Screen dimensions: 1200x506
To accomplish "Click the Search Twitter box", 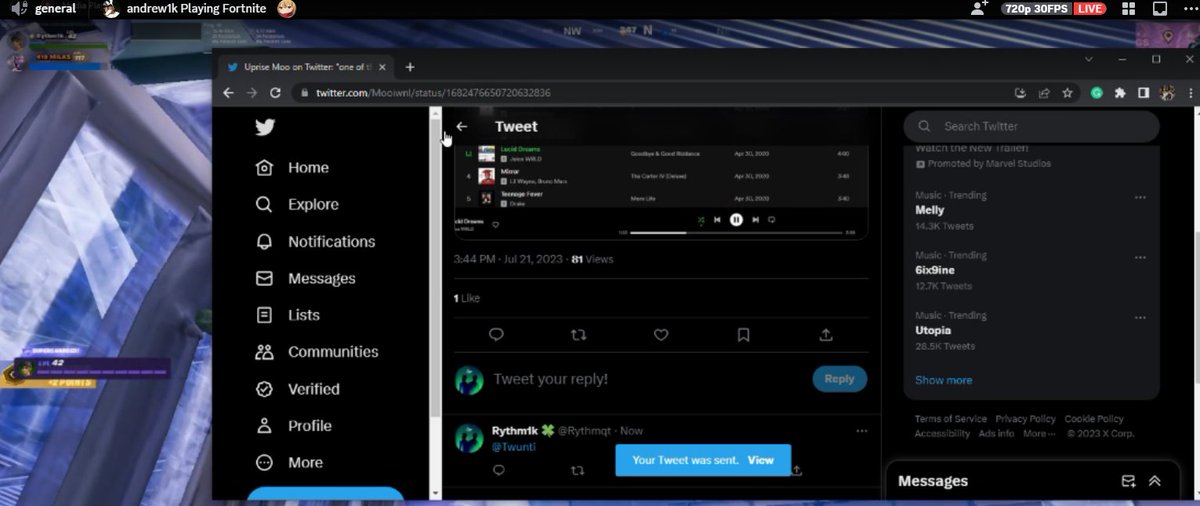I will click(x=1031, y=126).
